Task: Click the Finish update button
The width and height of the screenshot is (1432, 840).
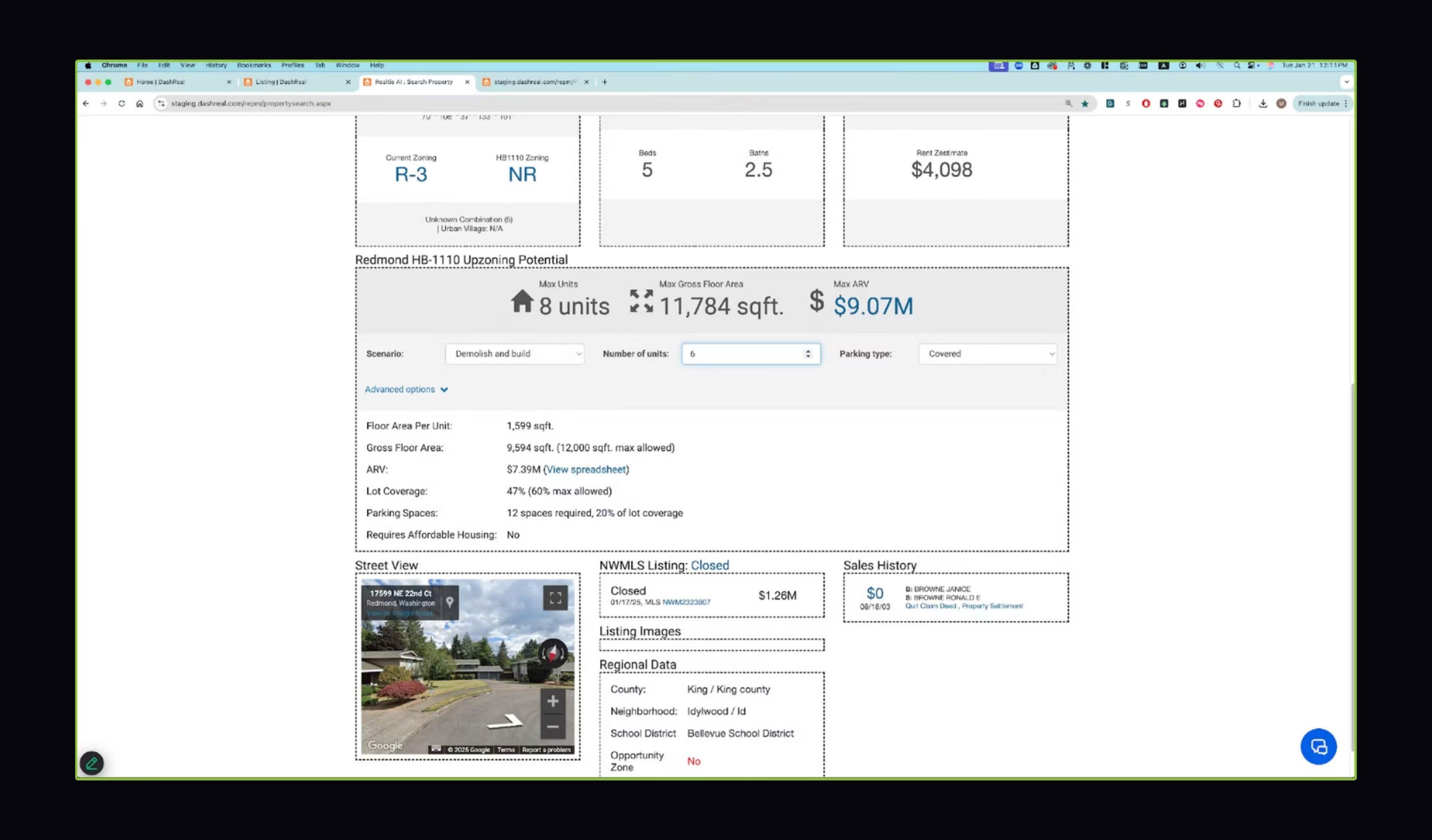Action: [x=1318, y=103]
